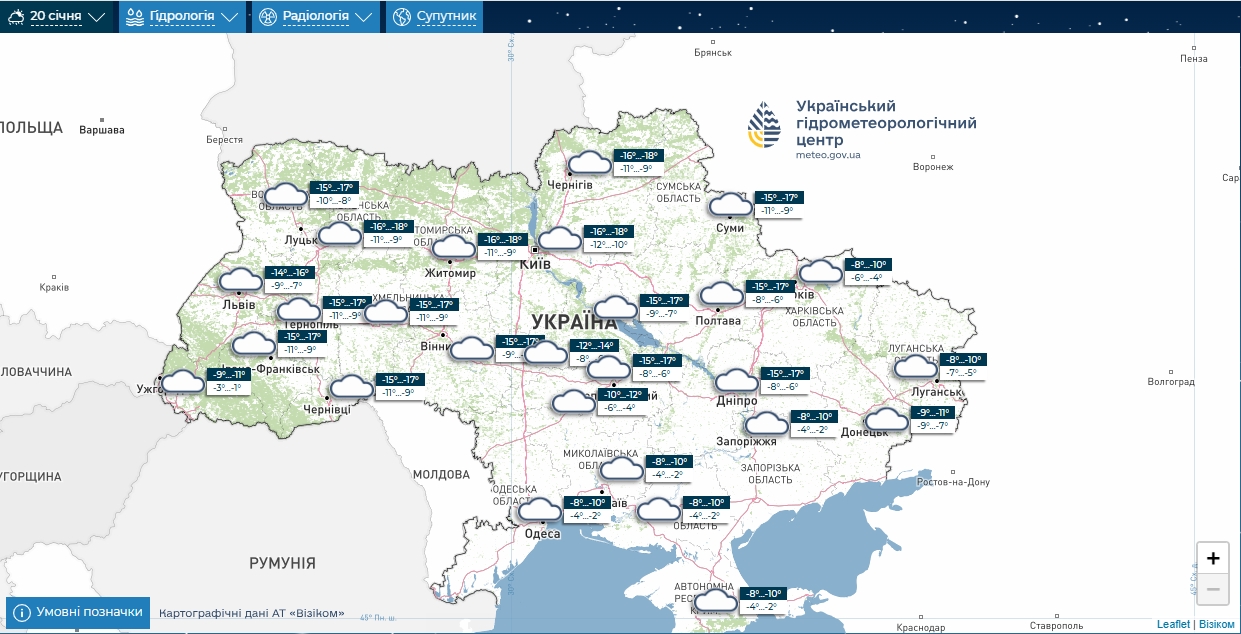Click the Crimea cloud weather icon
This screenshot has width=1241, height=634.
[x=714, y=600]
